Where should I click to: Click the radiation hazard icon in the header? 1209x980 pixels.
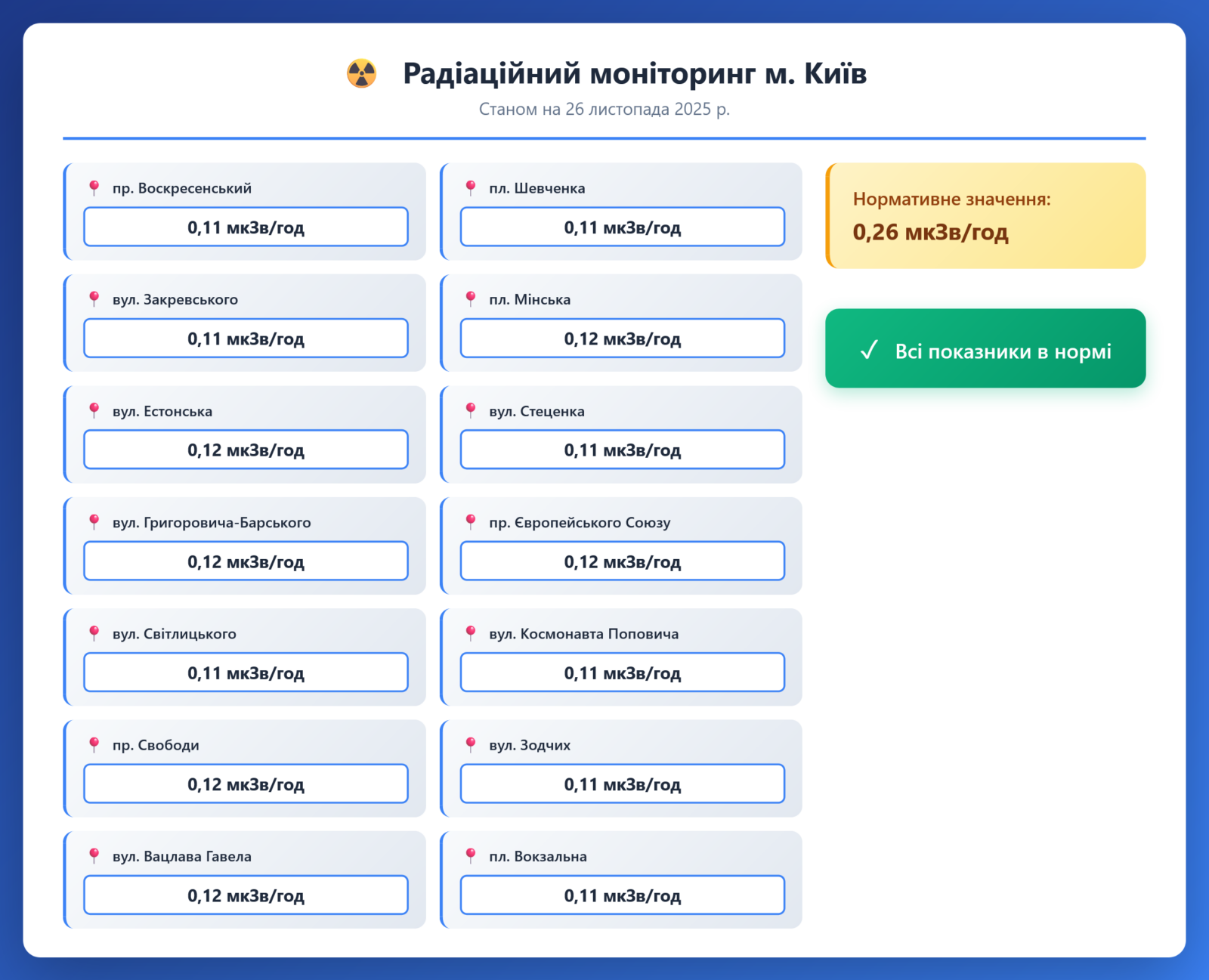361,73
